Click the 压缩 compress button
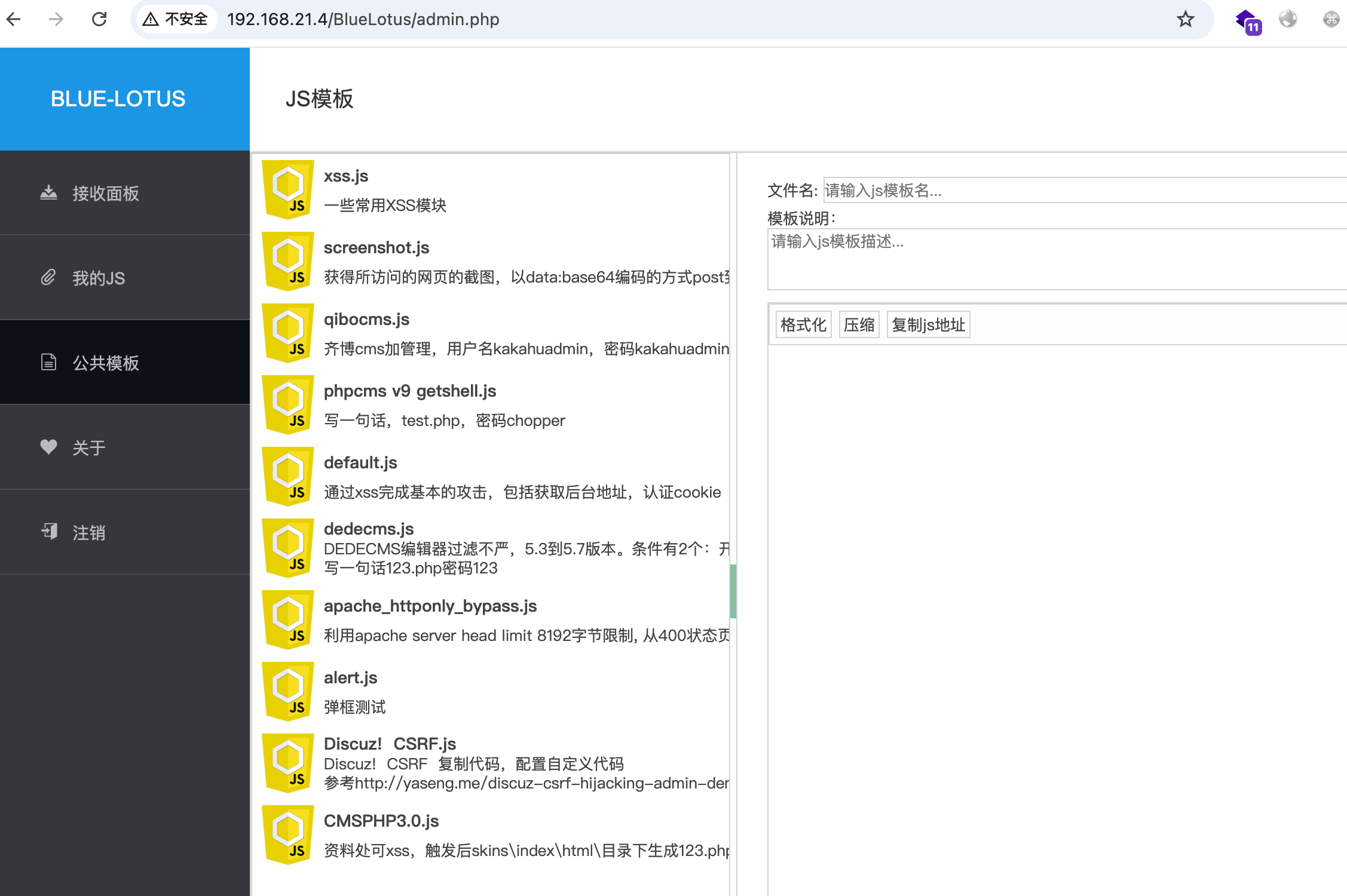1347x896 pixels. 859,325
